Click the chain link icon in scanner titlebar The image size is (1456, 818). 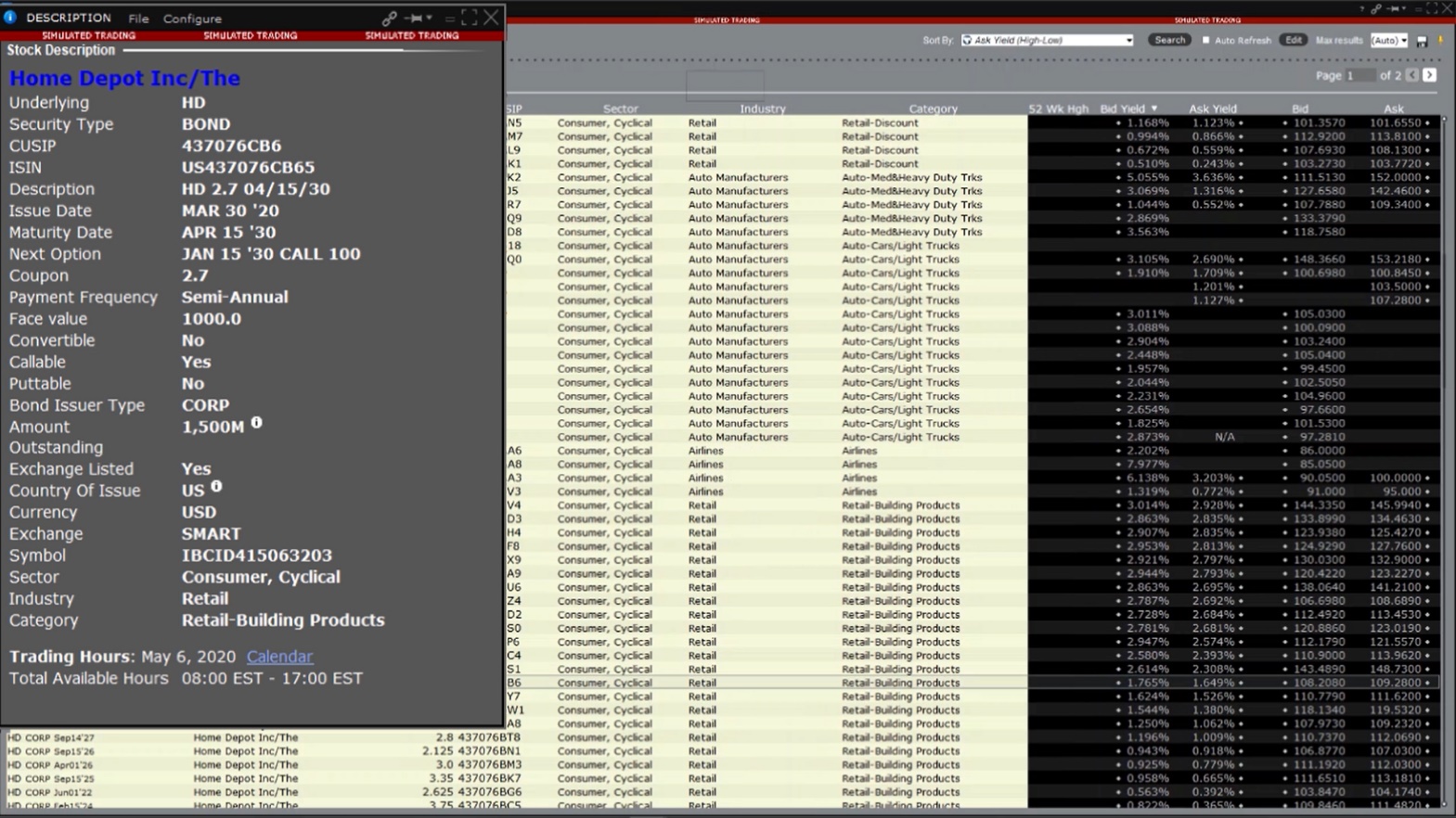pyautogui.click(x=1376, y=8)
